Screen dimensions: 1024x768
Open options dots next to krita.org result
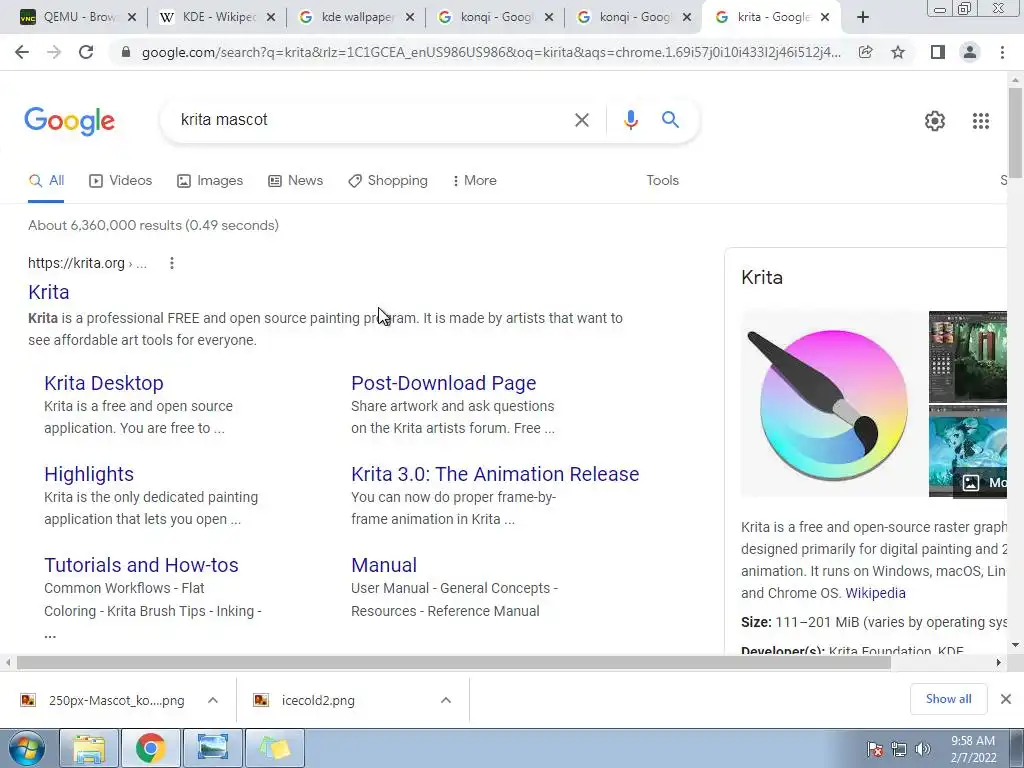(172, 263)
